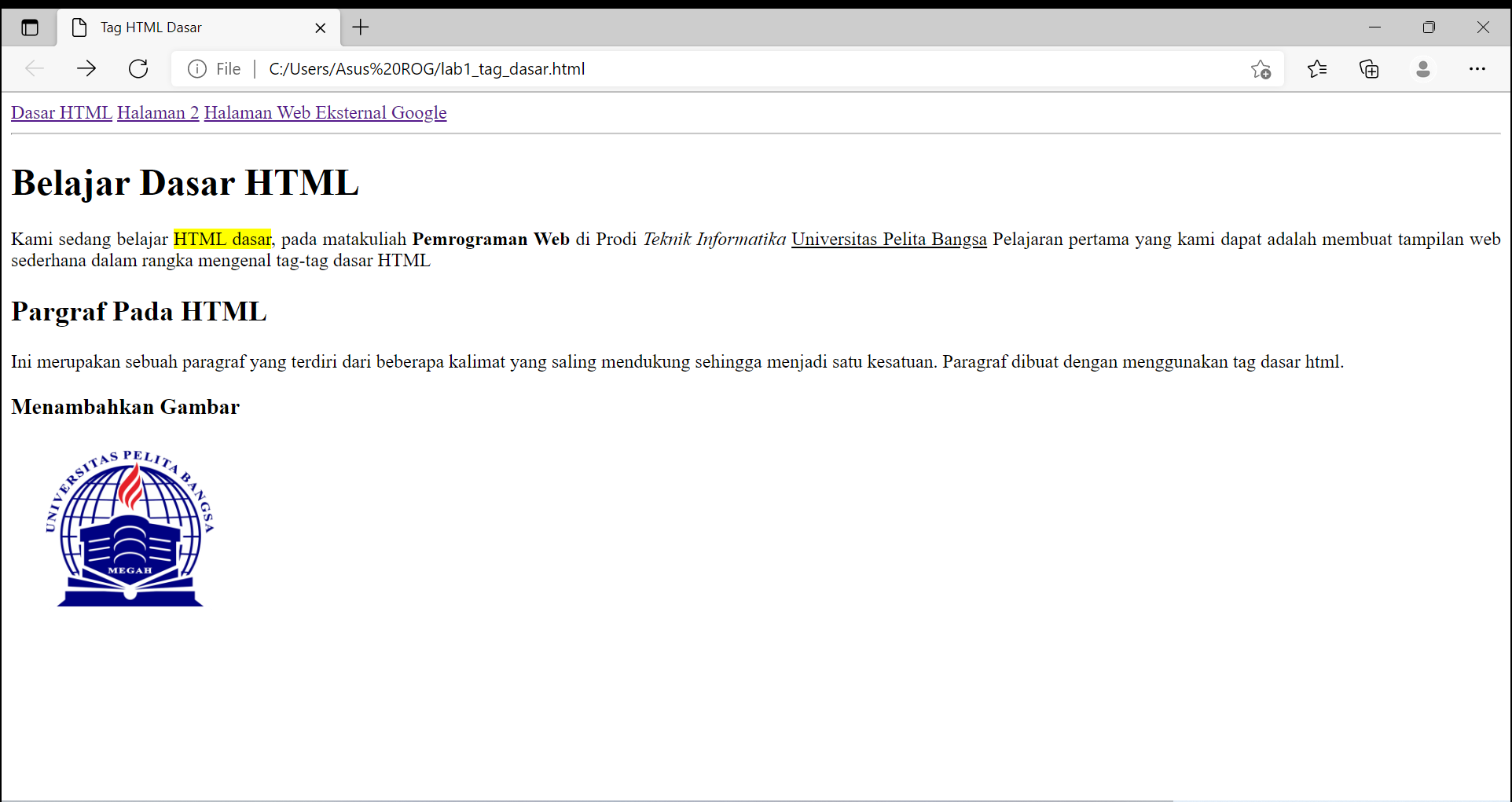Visit Halaman Web Eksternal Google link
The height and width of the screenshot is (802, 1512).
(325, 112)
